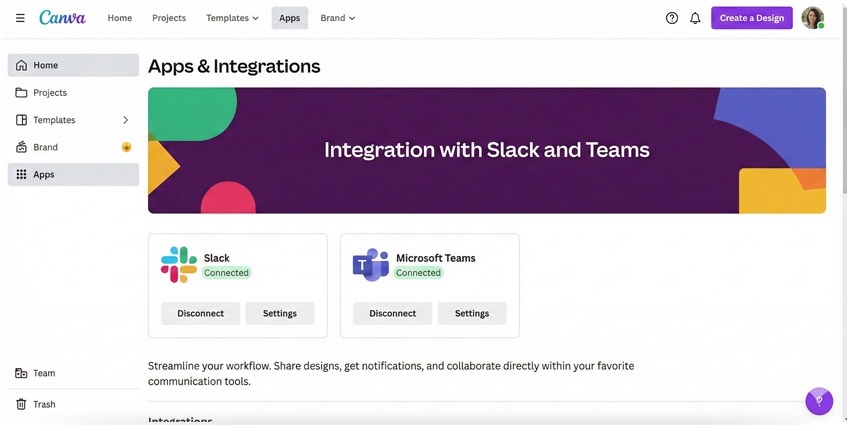Image resolution: width=850 pixels, height=431 pixels.
Task: Click the Apps grid icon in sidebar
Action: 21,174
